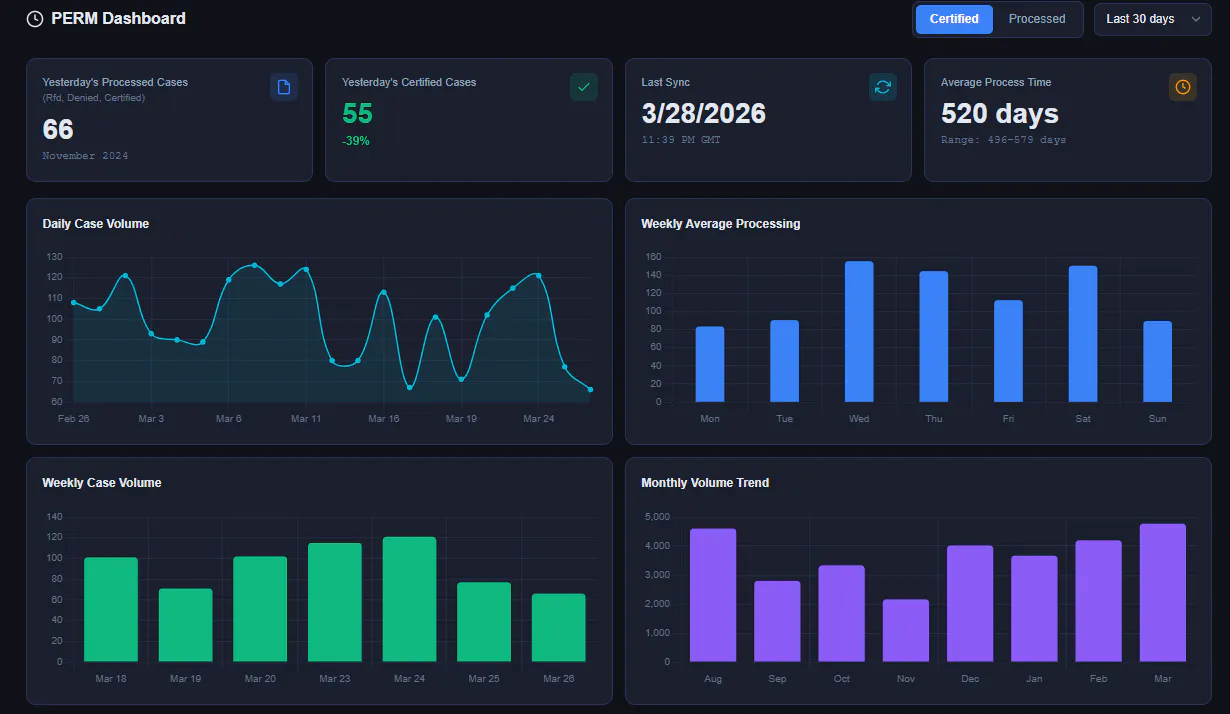Select the Oct bar in Monthly Volume Trend
The image size is (1230, 714).
(842, 614)
